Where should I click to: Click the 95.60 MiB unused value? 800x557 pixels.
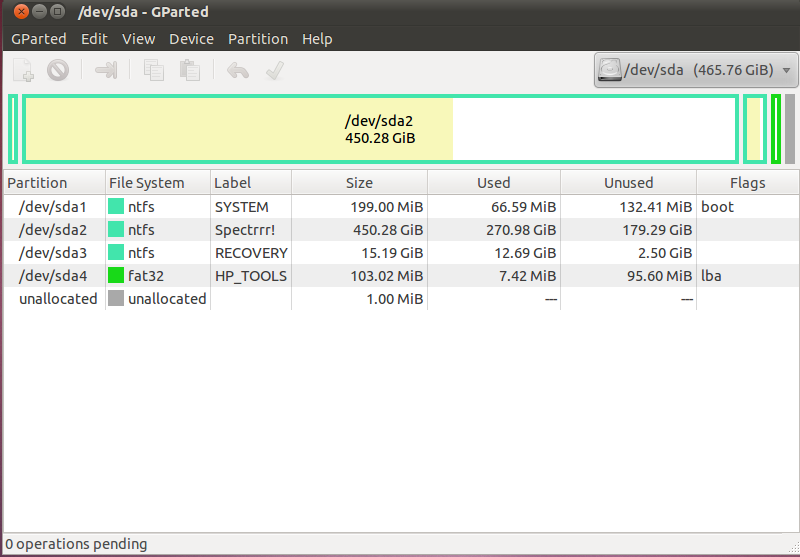[659, 276]
